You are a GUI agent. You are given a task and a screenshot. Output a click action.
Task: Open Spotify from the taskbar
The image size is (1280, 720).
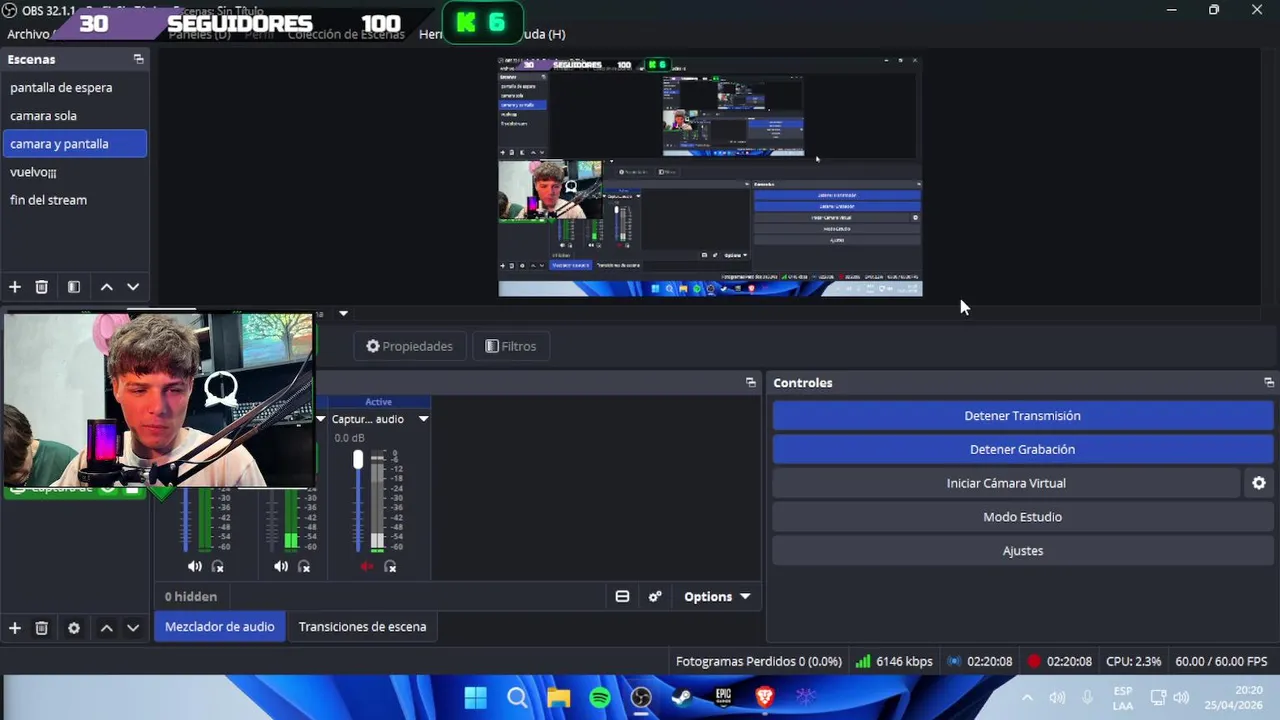[600, 697]
